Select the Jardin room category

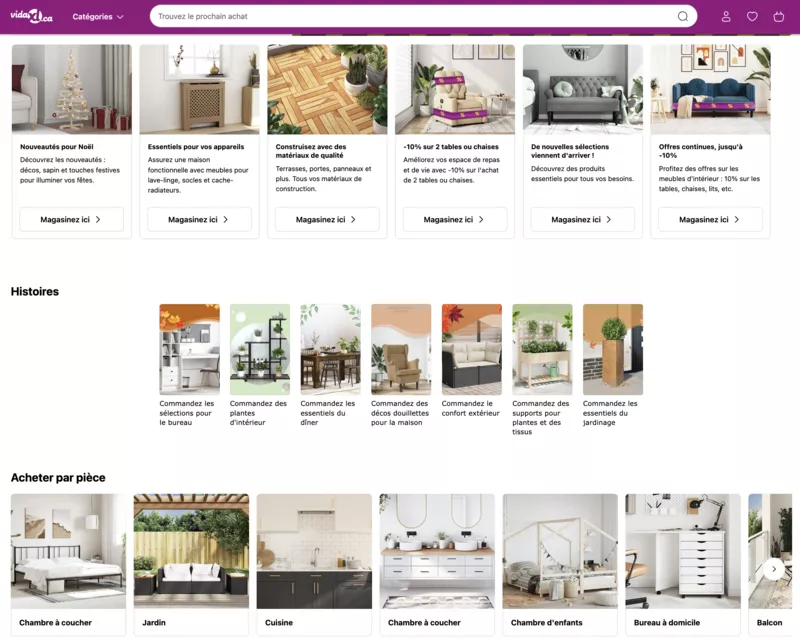point(191,564)
